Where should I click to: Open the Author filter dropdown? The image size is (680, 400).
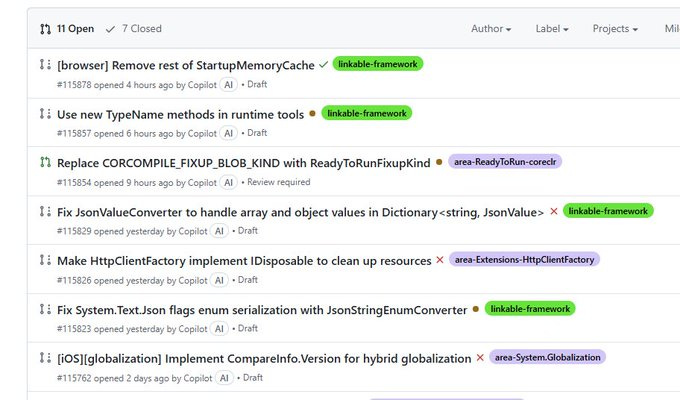point(491,29)
